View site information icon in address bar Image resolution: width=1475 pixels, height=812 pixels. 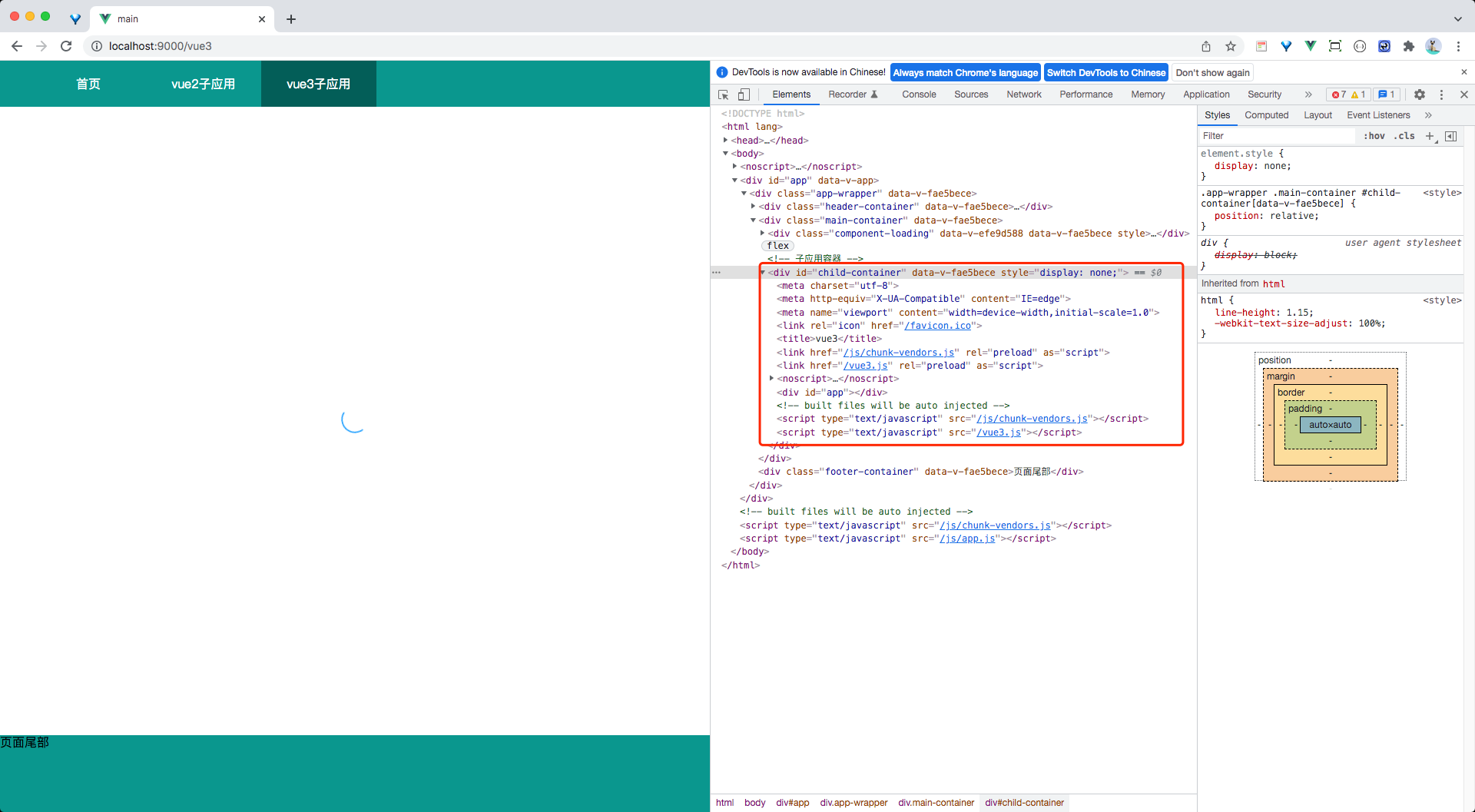click(x=97, y=46)
